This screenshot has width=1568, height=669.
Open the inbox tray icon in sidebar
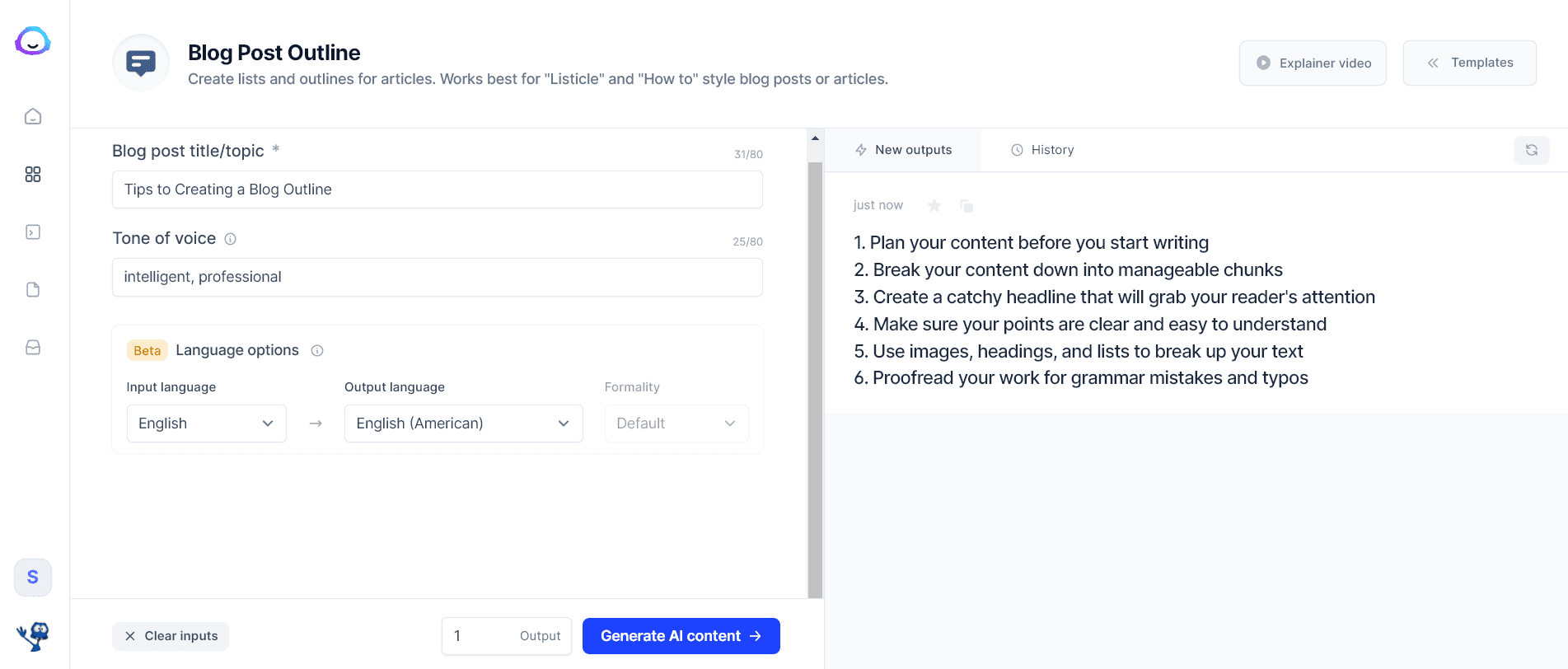[33, 347]
